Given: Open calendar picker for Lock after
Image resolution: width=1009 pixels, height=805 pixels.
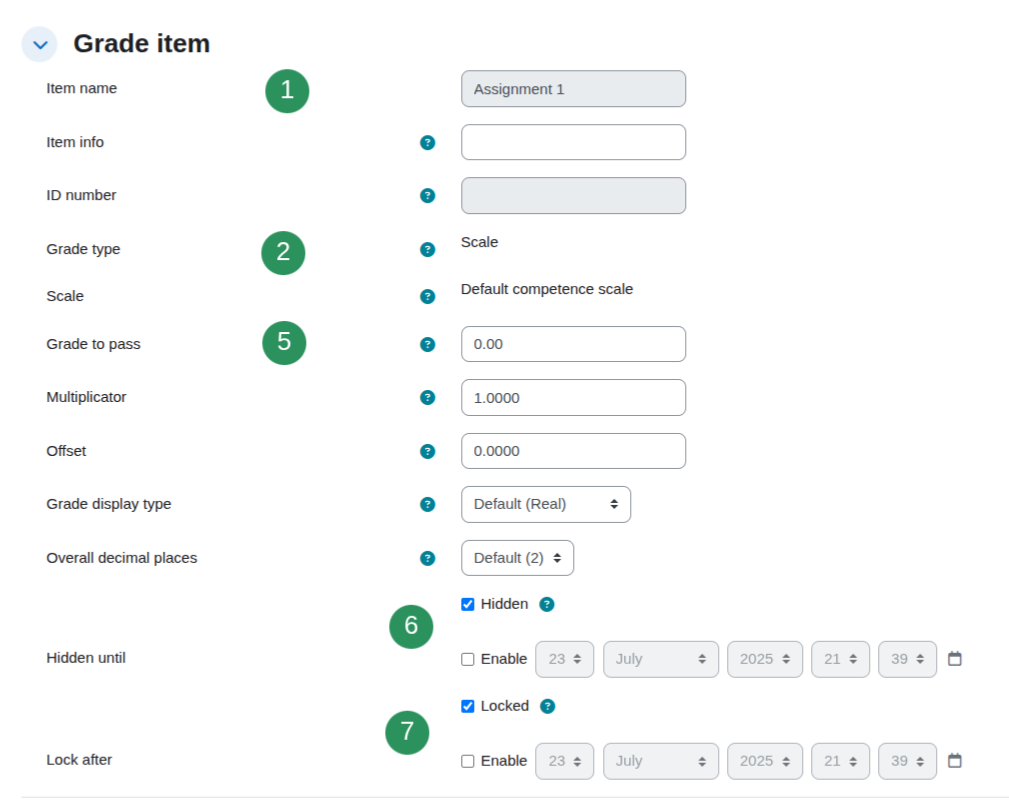Looking at the screenshot, I should point(955,761).
